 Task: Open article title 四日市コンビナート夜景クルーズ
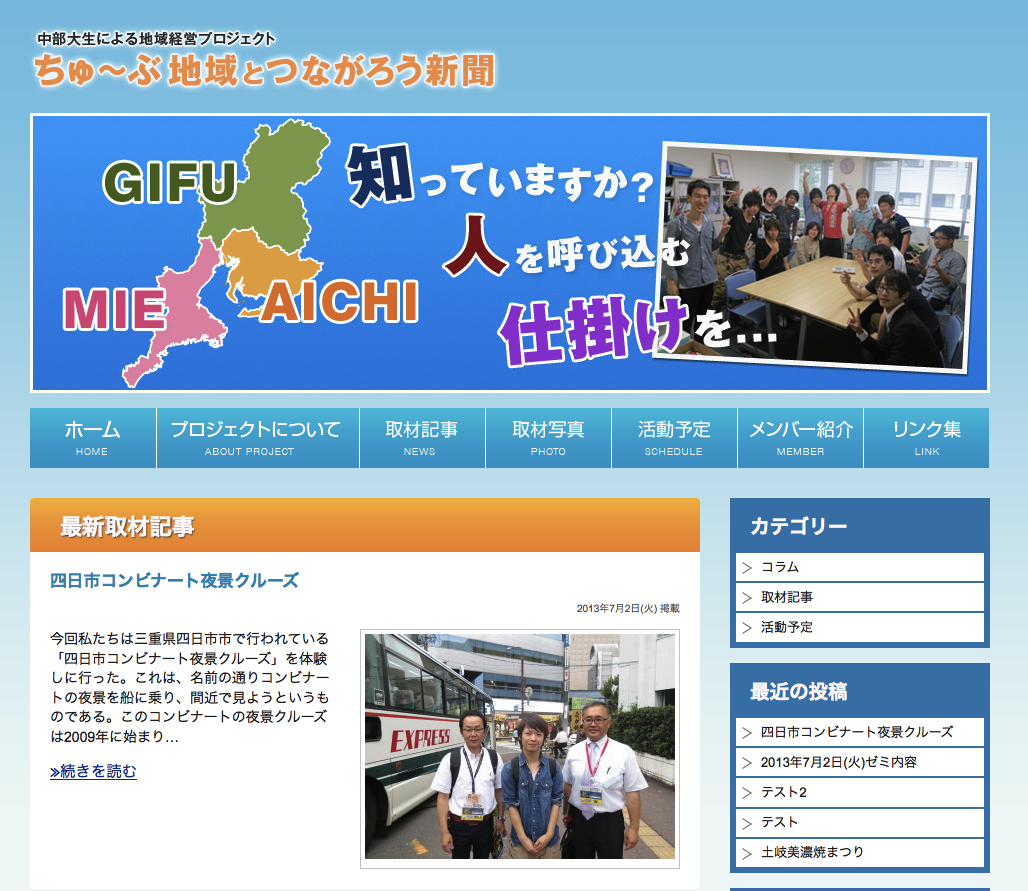click(x=174, y=581)
